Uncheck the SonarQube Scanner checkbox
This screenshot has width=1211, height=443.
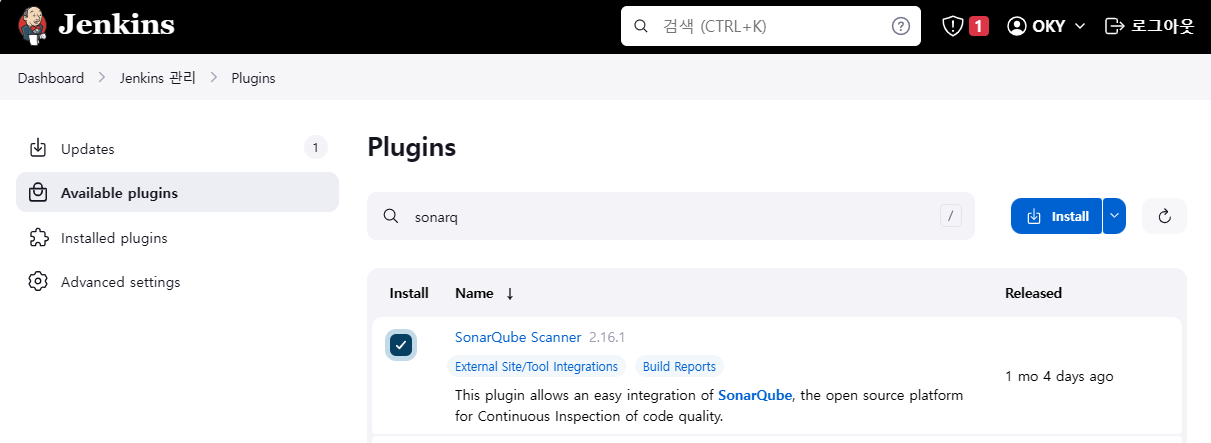(x=401, y=346)
